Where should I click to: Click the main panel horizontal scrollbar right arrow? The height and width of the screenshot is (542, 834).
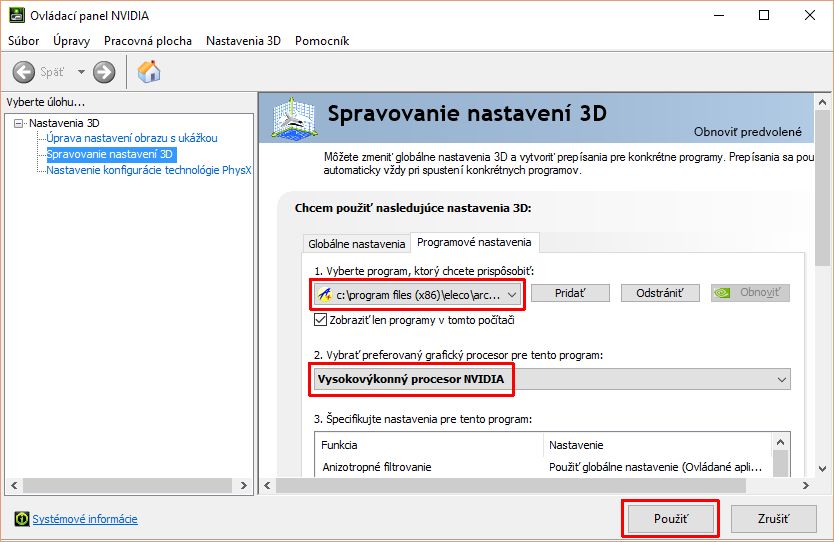pyautogui.click(x=806, y=485)
